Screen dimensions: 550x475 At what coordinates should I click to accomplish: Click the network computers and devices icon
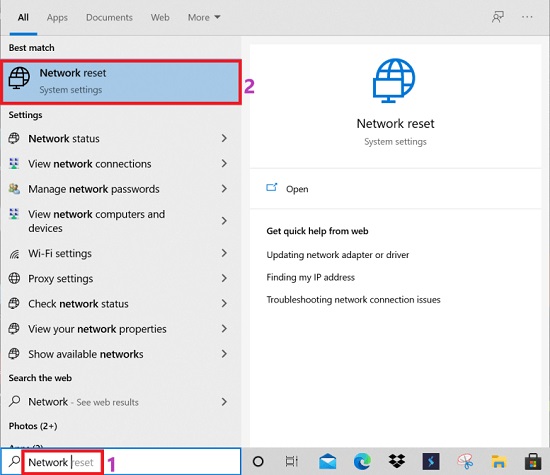(14, 214)
